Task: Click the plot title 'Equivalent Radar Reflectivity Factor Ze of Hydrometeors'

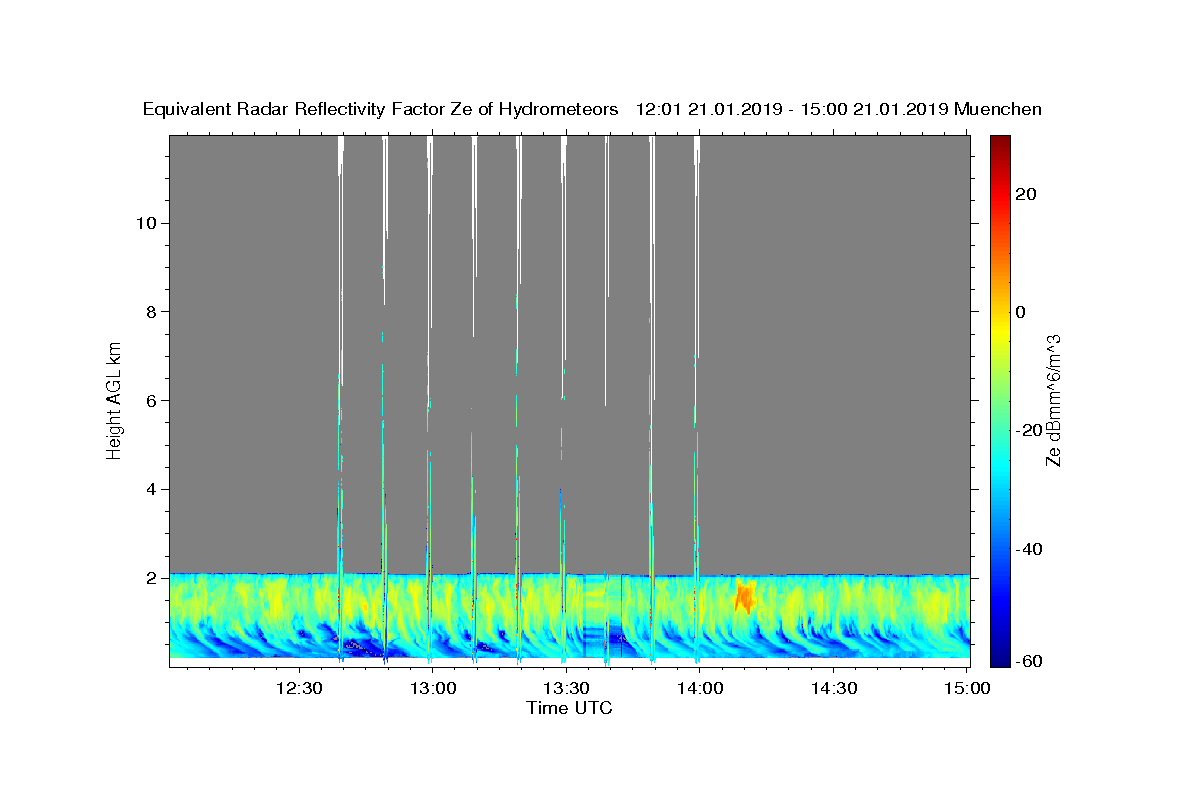Action: coord(381,109)
